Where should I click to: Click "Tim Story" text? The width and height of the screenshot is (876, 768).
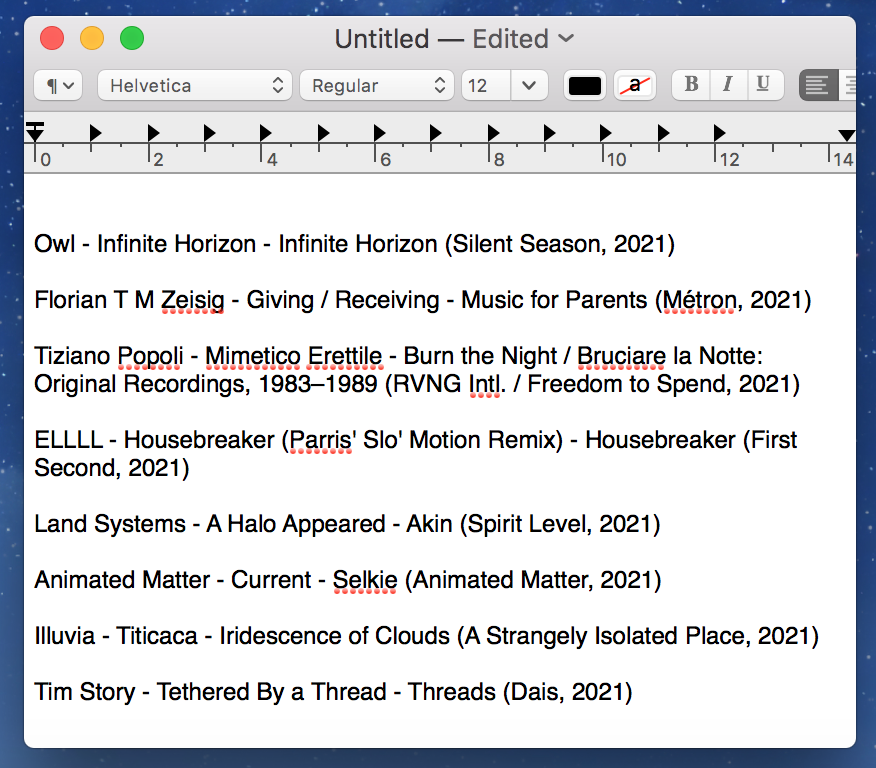click(x=85, y=692)
